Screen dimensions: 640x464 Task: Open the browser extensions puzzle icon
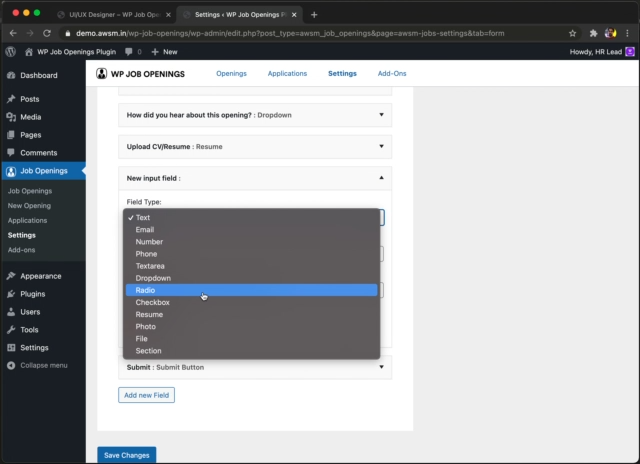[593, 33]
